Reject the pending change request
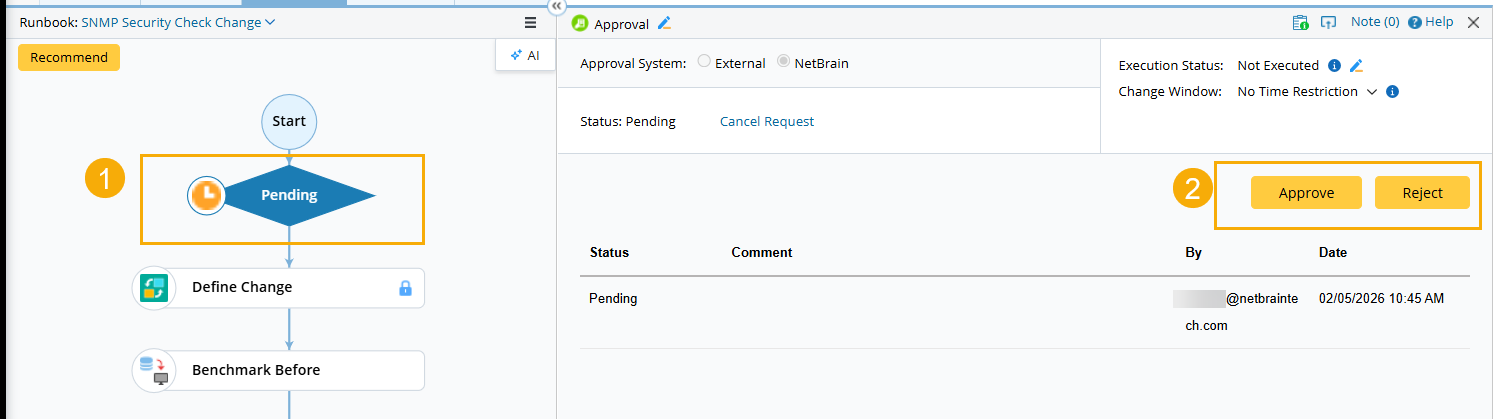The height and width of the screenshot is (419, 1495). click(1422, 193)
